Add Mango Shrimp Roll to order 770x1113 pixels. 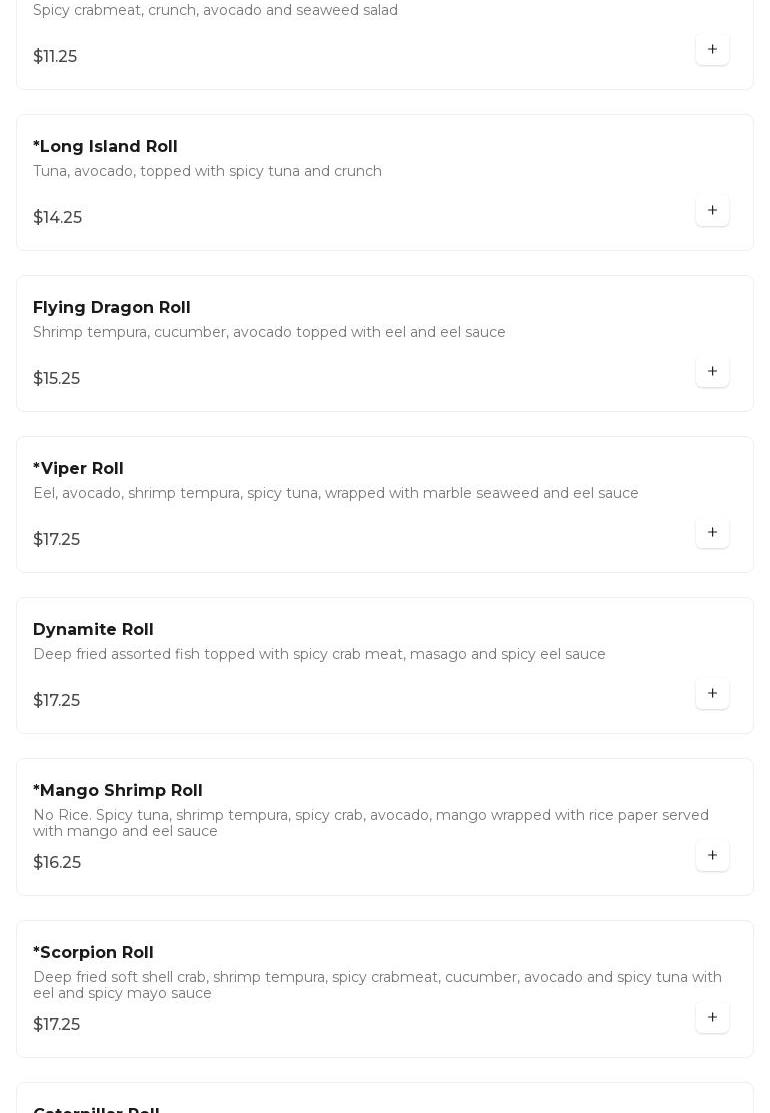(x=712, y=855)
